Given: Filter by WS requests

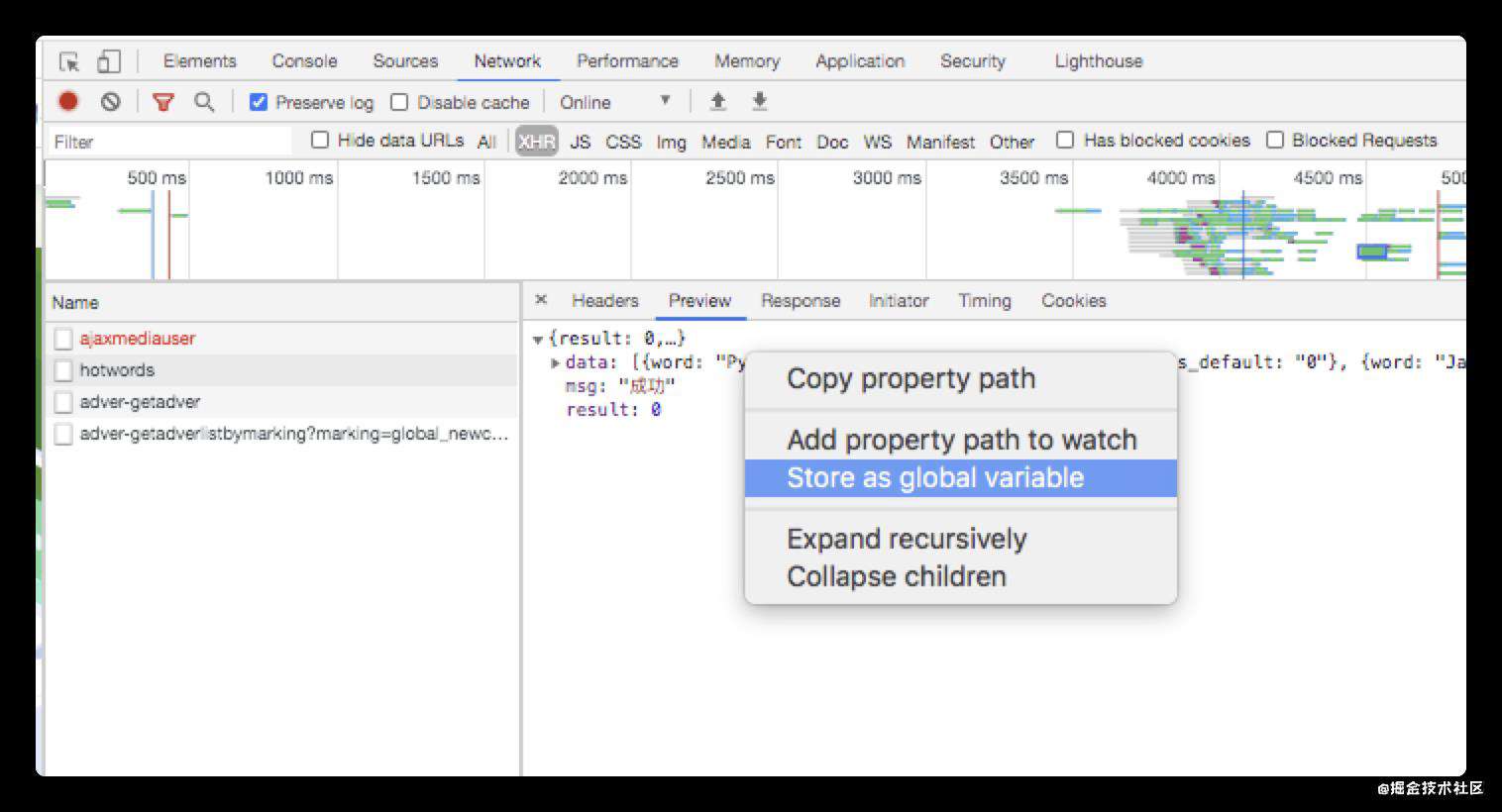Looking at the screenshot, I should click(x=878, y=142).
